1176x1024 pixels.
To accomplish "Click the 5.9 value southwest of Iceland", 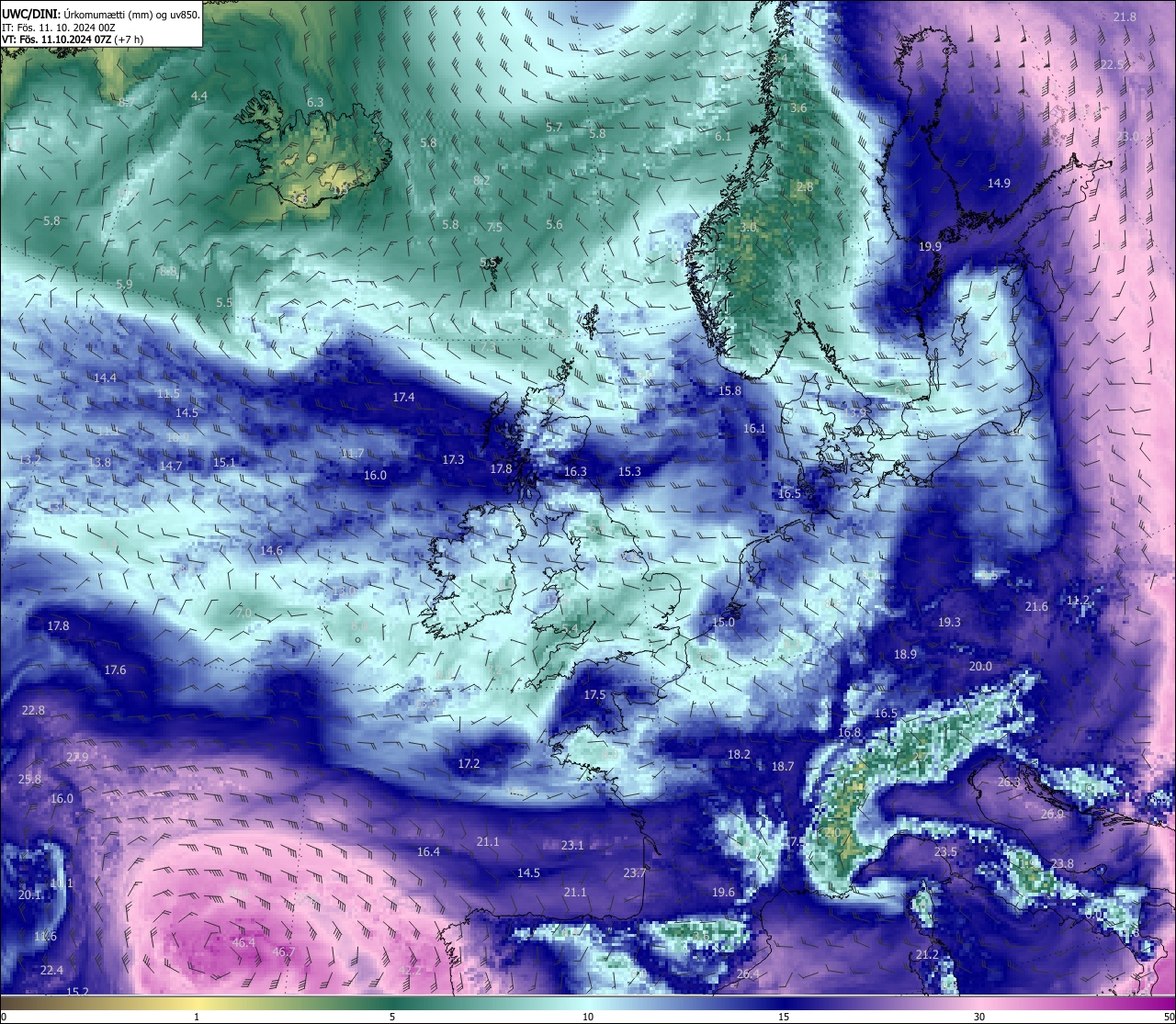I will [x=124, y=285].
